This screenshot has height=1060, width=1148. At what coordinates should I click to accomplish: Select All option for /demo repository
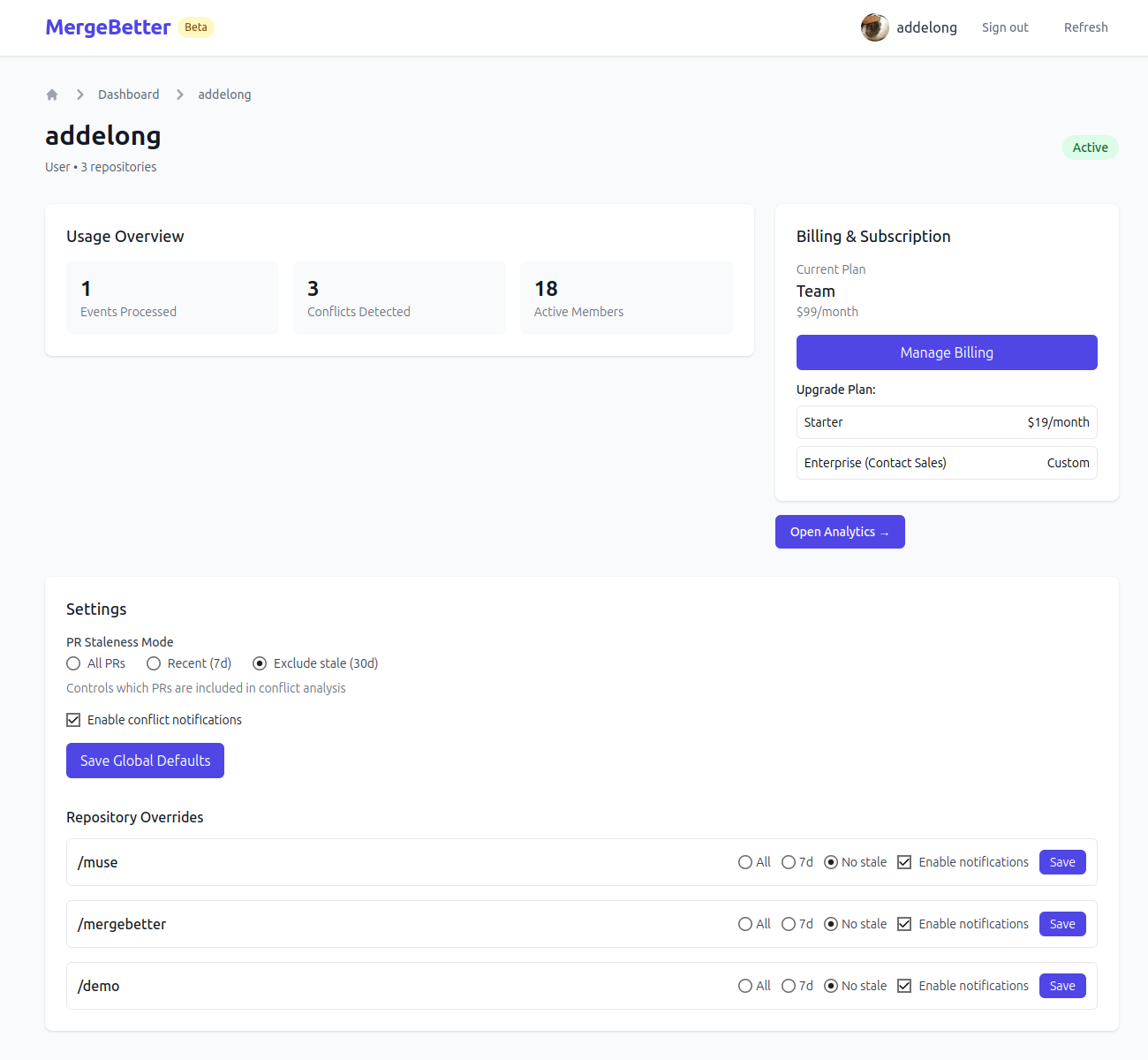coord(745,986)
